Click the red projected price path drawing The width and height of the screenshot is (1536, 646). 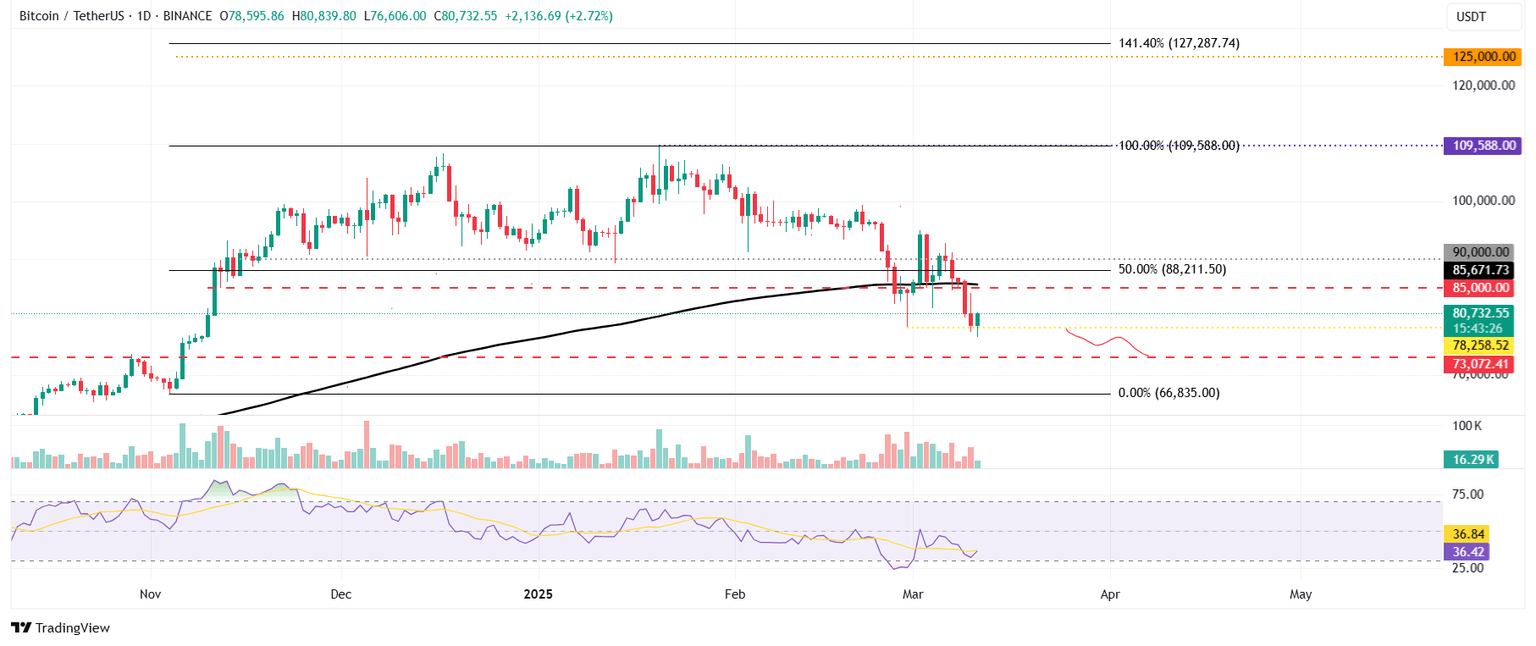pyautogui.click(x=1108, y=342)
